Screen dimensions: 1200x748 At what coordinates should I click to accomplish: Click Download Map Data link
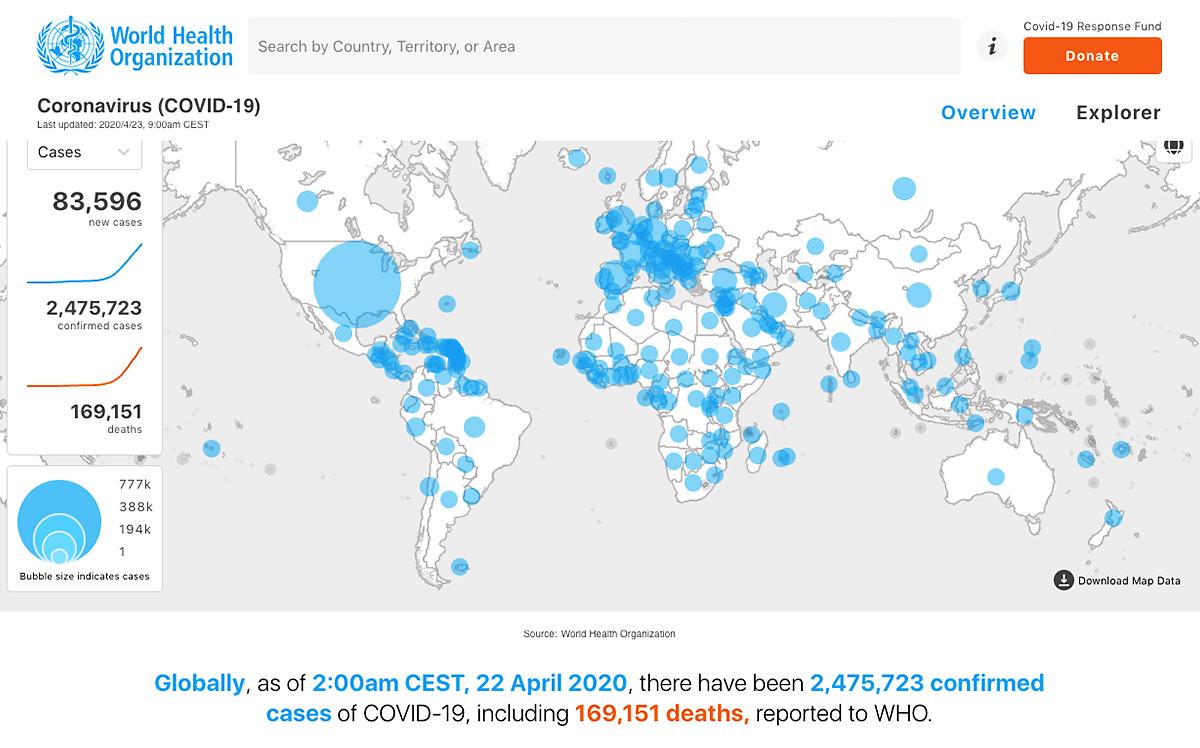point(1129,581)
